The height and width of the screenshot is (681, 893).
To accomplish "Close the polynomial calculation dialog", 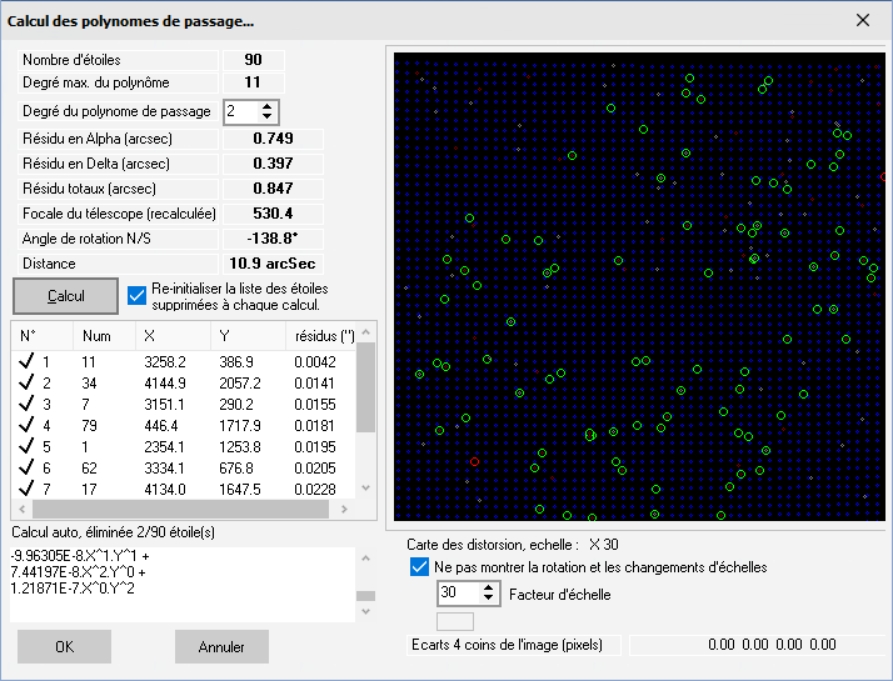I will (x=863, y=20).
